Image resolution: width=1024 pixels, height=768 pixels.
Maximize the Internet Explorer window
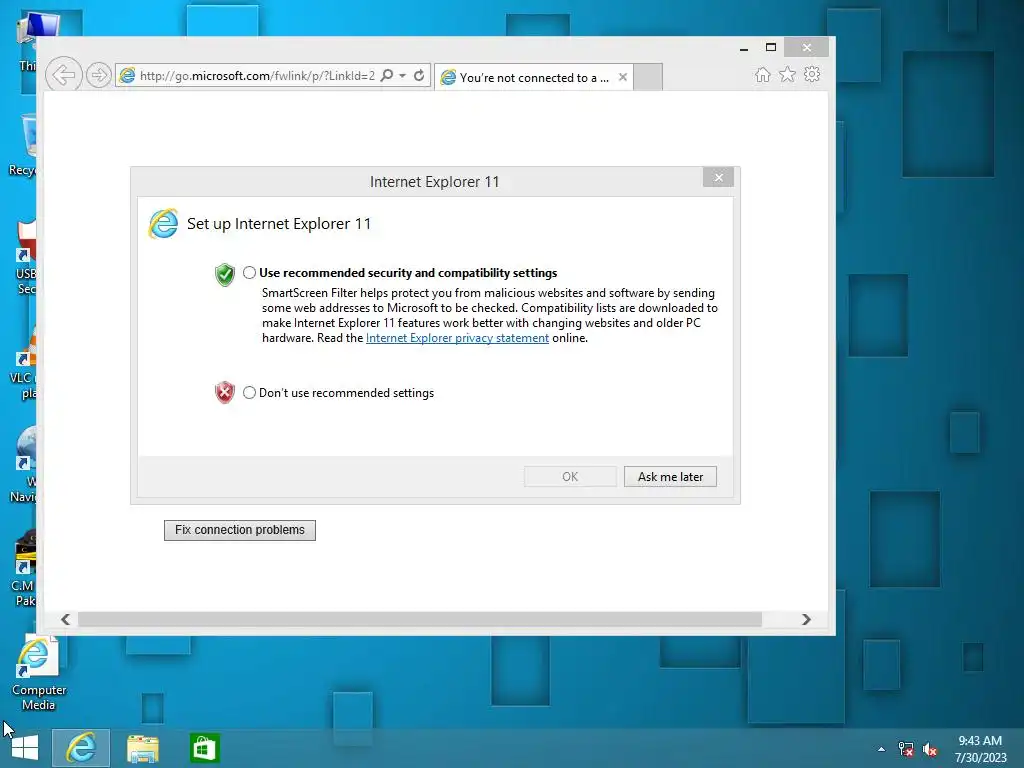point(771,48)
